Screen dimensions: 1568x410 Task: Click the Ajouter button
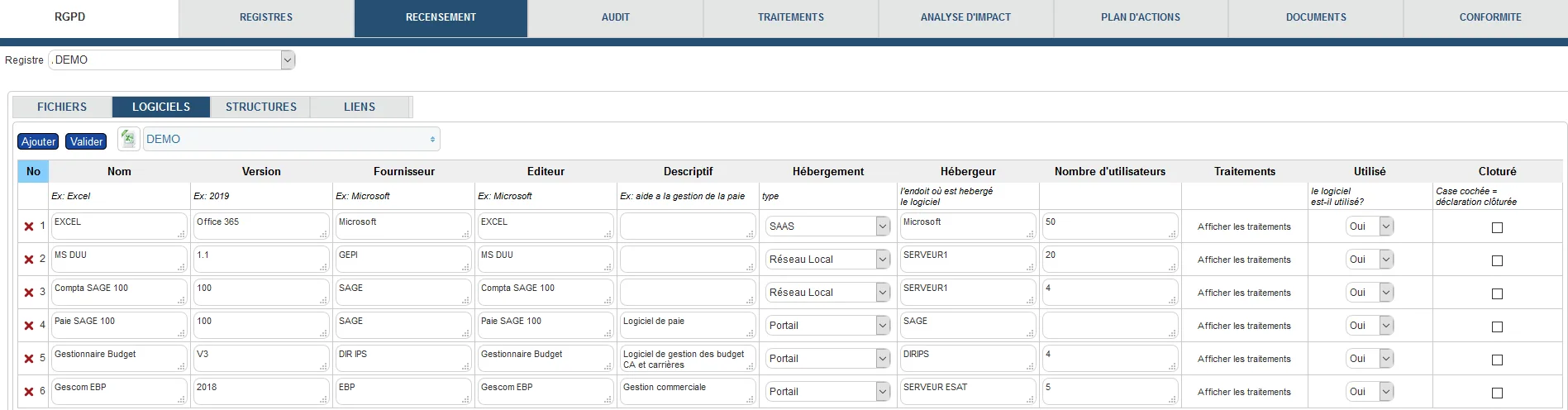[x=38, y=141]
